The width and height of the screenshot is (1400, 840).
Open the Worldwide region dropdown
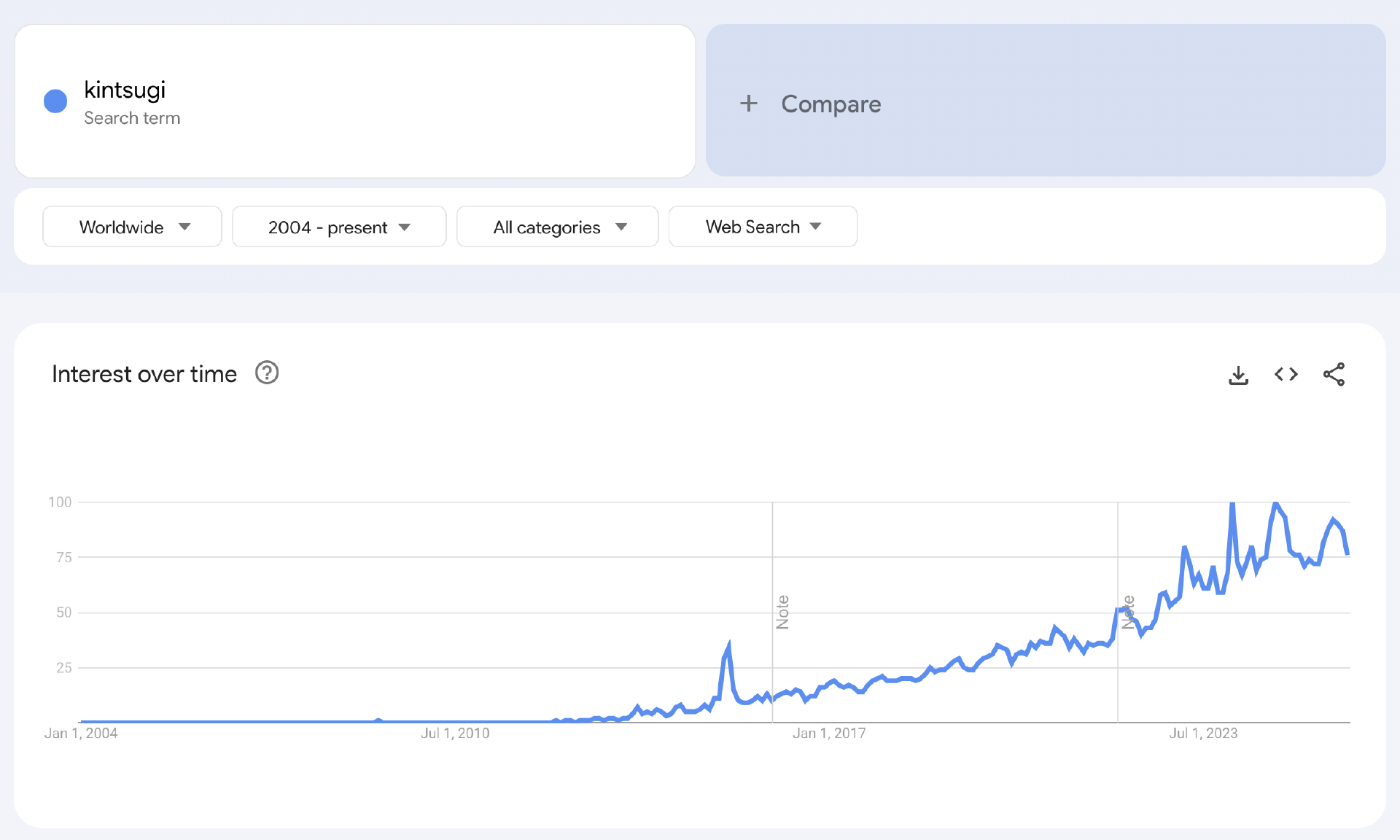tap(133, 227)
